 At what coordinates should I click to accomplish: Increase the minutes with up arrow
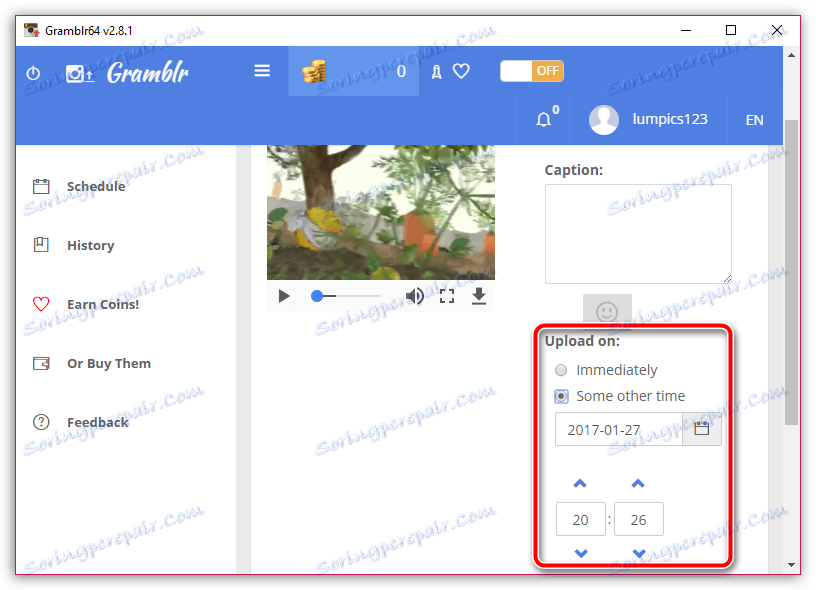click(638, 484)
